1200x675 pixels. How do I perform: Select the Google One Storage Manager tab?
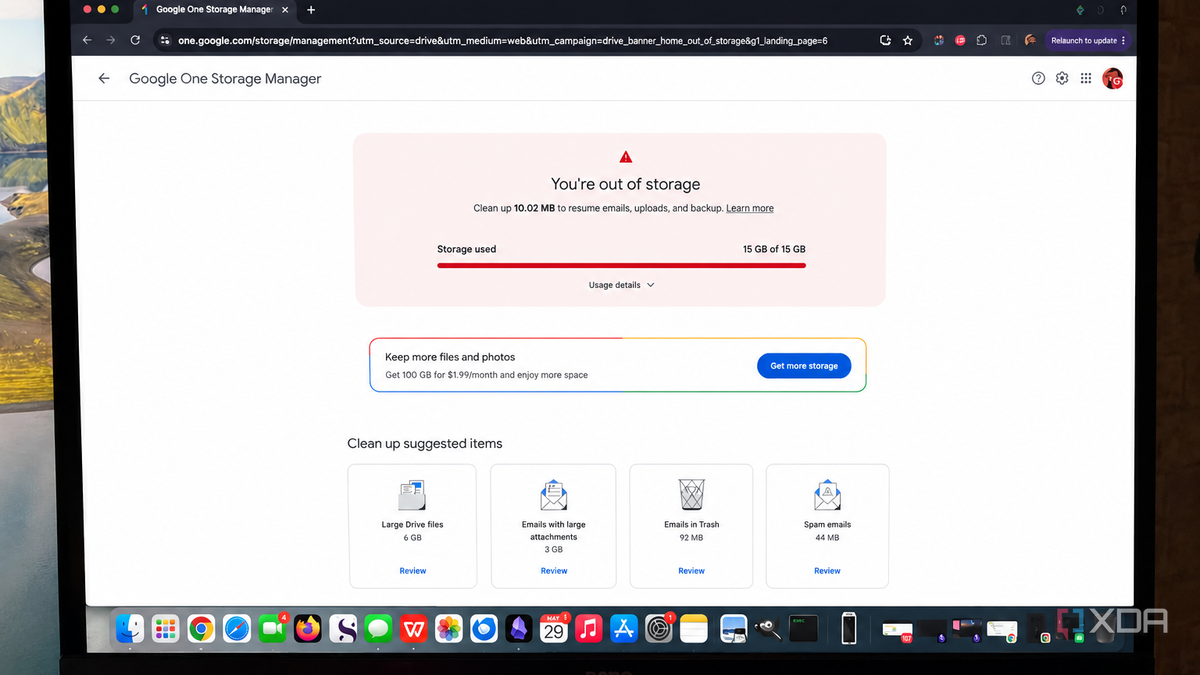pos(213,10)
